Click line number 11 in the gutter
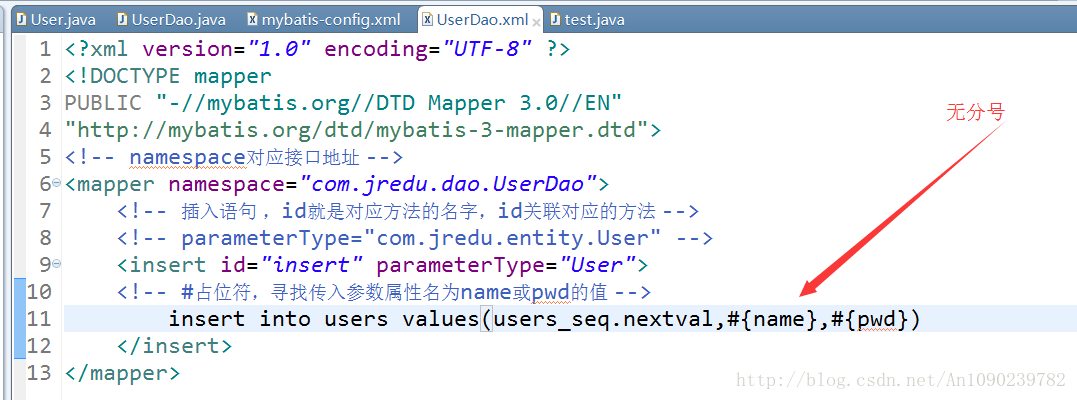This screenshot has height=400, width=1077. [x=39, y=319]
